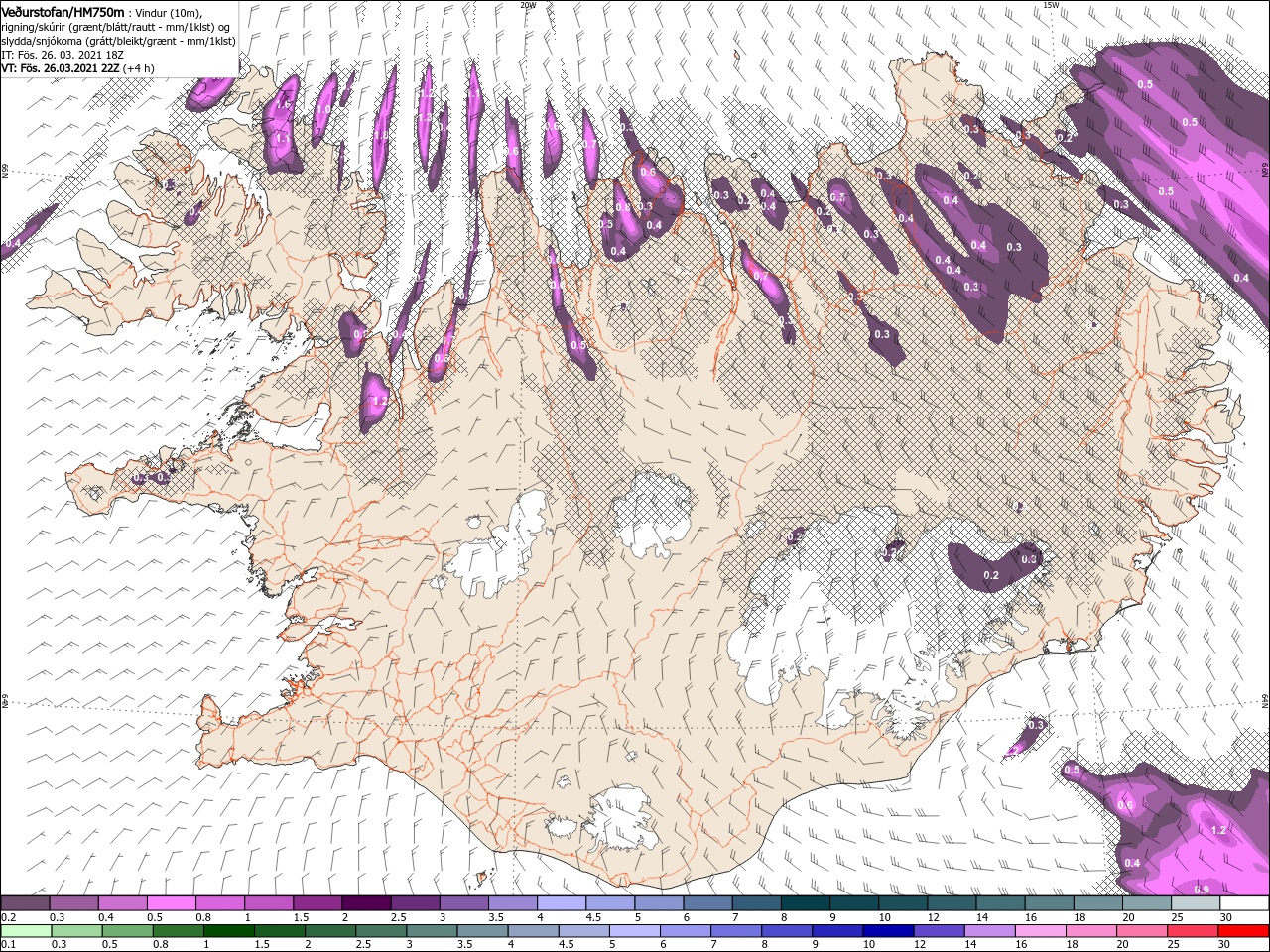Click the 1.6 snowfall label over the Westfjords
1270x952 pixels.
coord(283,103)
